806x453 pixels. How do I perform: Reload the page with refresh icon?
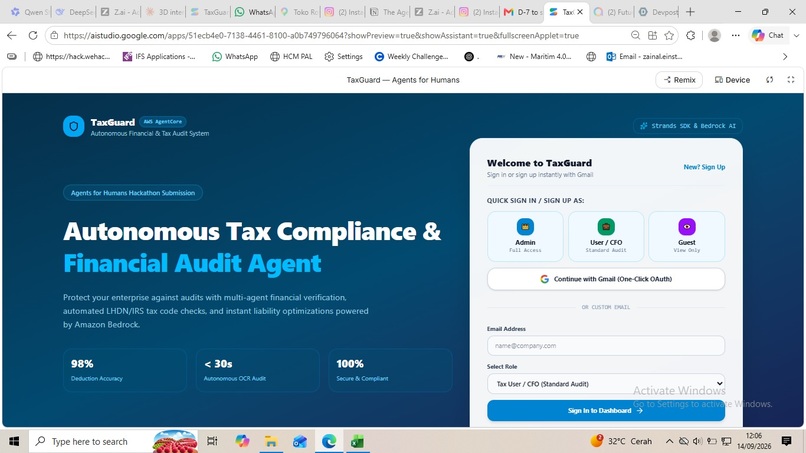coord(33,35)
